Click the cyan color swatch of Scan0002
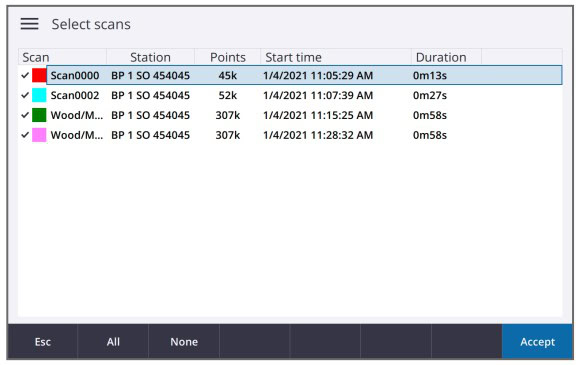Image resolution: width=580 pixels, height=365 pixels. point(39,95)
